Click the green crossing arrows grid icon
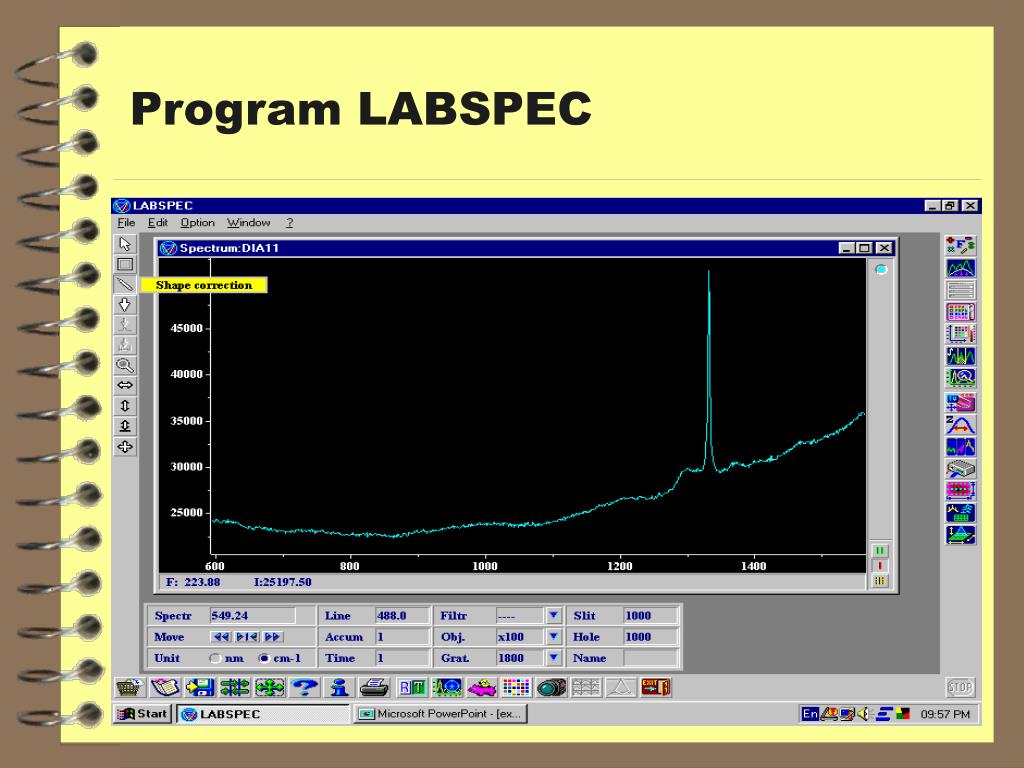The width and height of the screenshot is (1024, 768). tap(234, 687)
